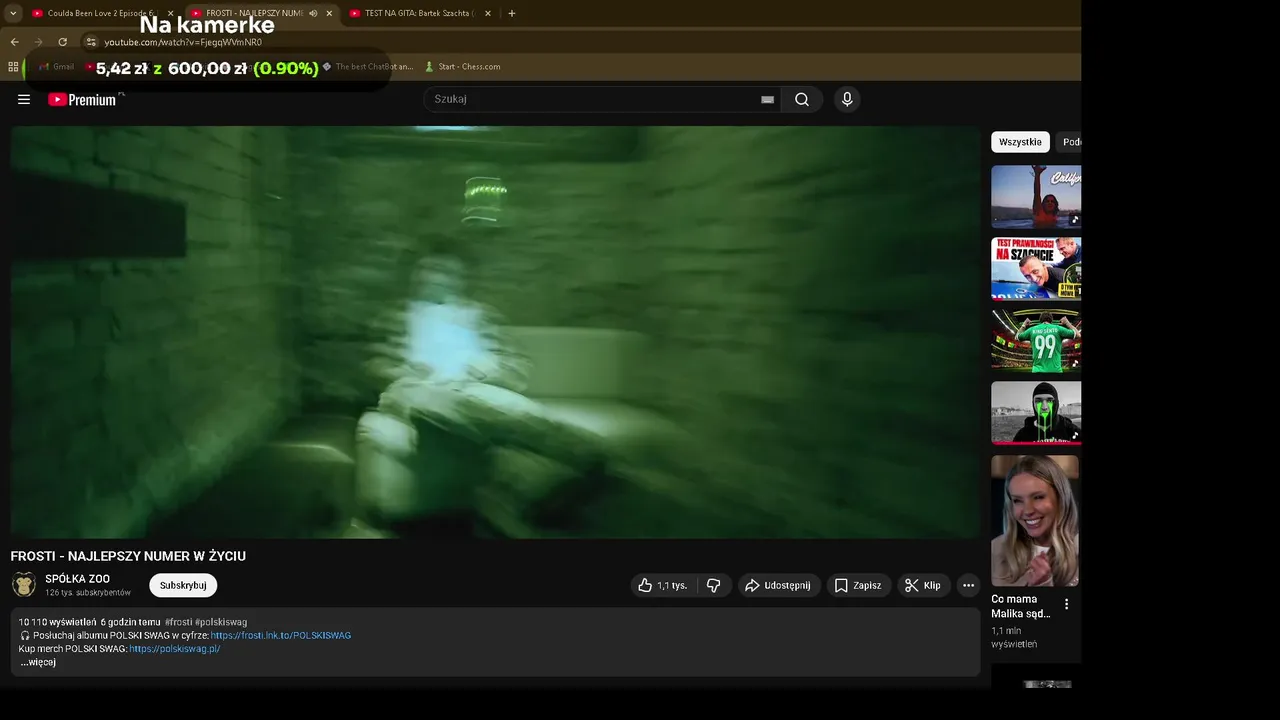
Task: Open the apps grid in bookmarks bar
Action: (13, 67)
